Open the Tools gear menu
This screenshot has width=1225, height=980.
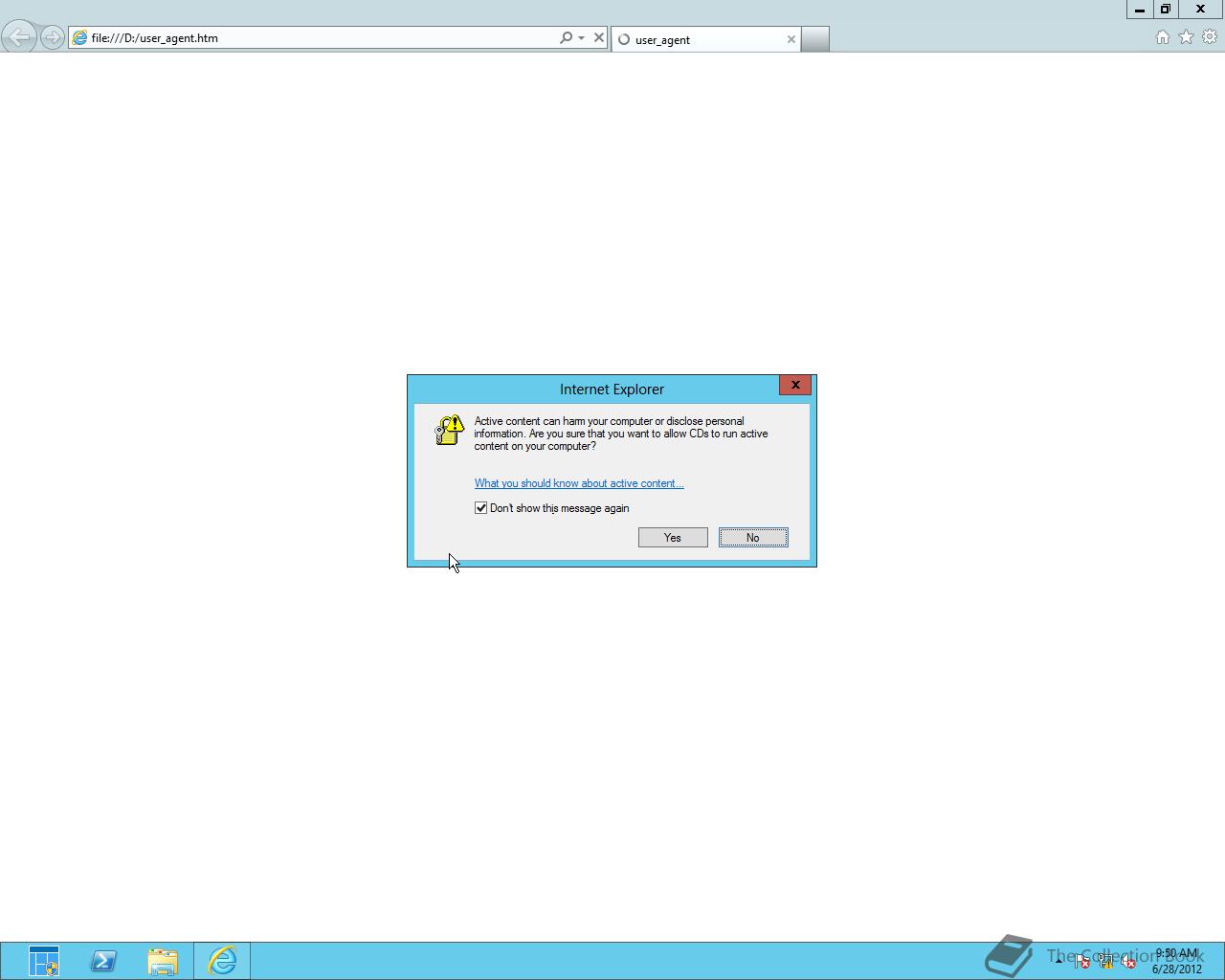(1210, 37)
